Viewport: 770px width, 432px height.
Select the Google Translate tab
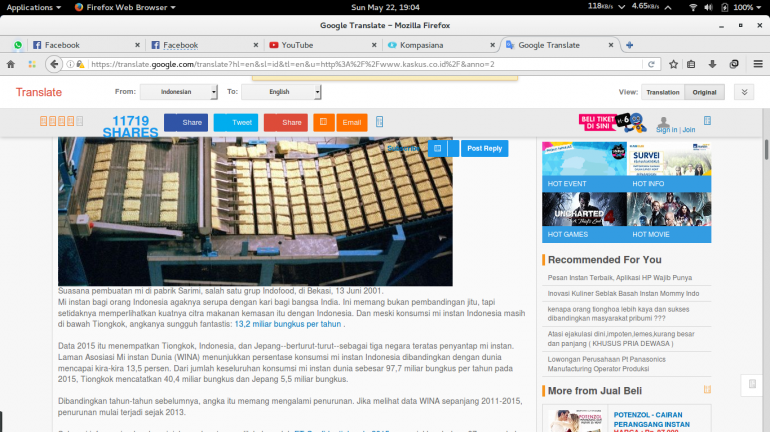coord(560,45)
